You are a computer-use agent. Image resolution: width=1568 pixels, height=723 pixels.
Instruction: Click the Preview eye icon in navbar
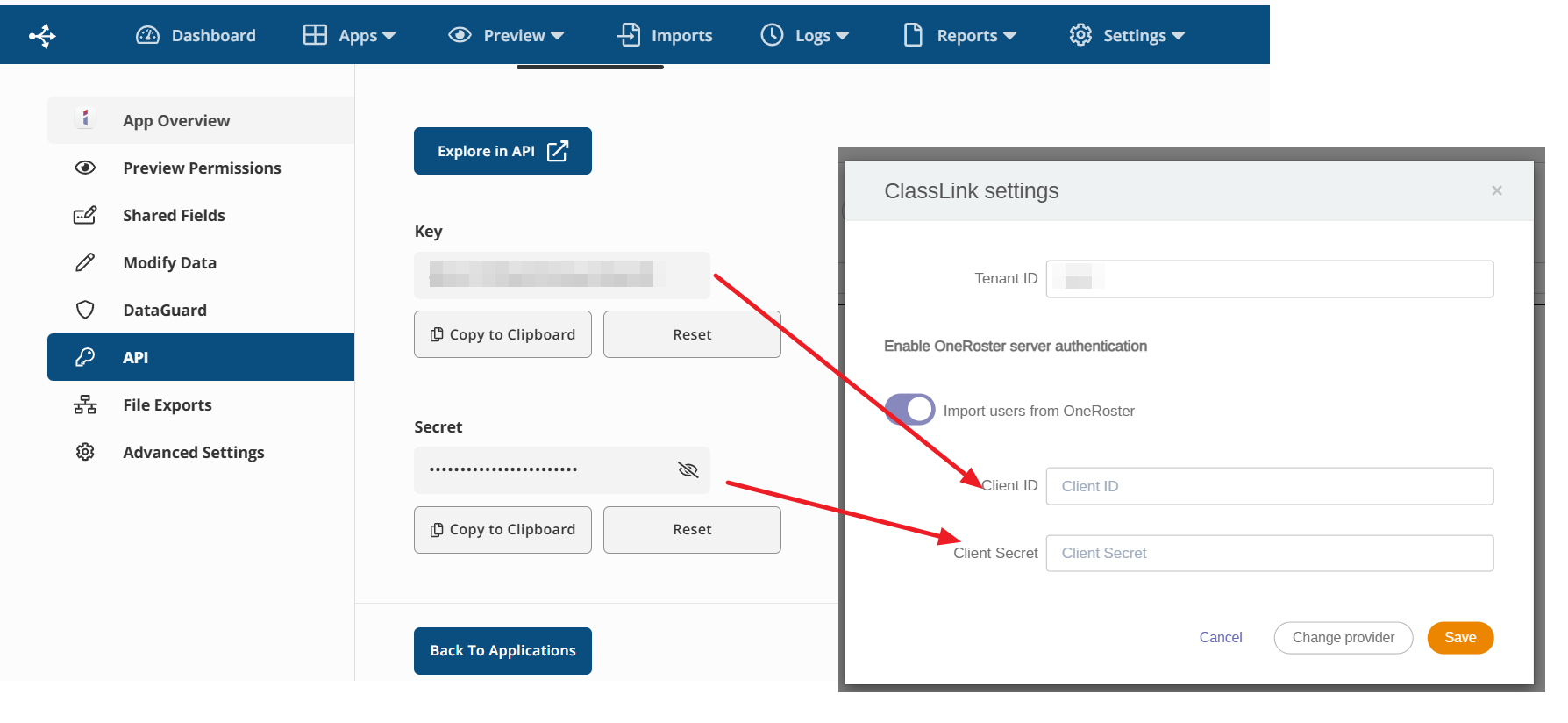pyautogui.click(x=460, y=35)
